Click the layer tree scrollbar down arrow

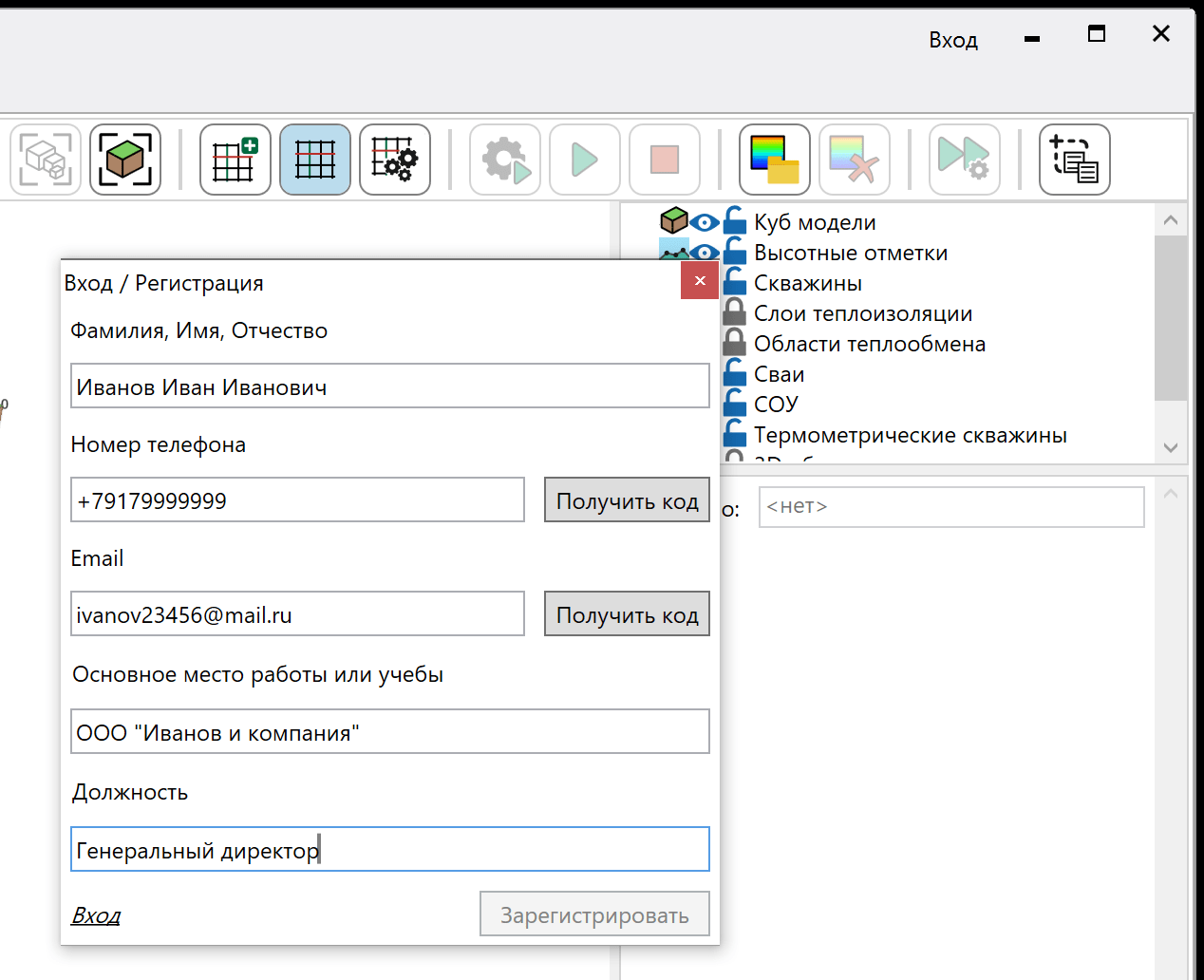coord(1171,447)
